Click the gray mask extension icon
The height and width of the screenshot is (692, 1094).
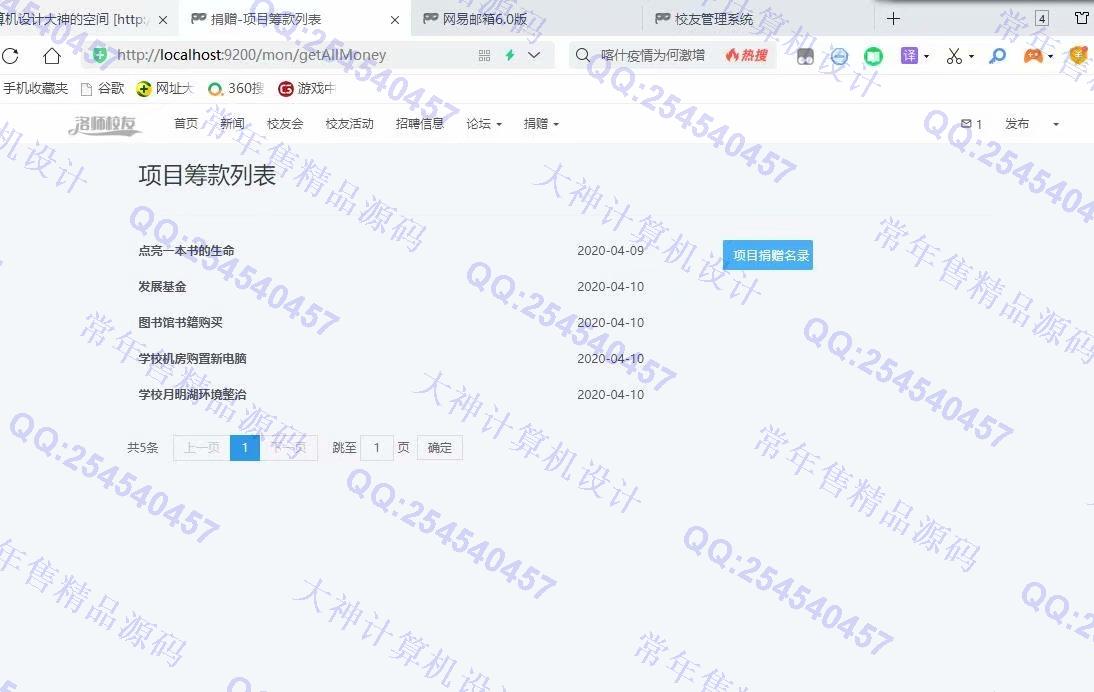pyautogui.click(x=805, y=56)
